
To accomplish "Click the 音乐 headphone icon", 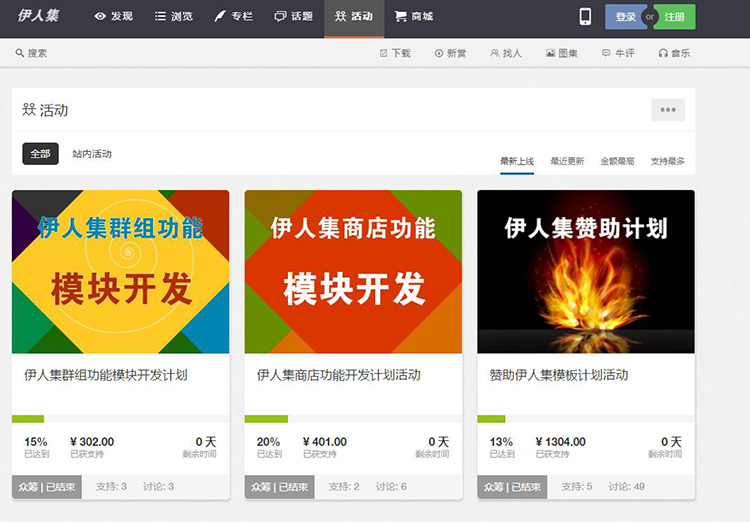I will 663,53.
